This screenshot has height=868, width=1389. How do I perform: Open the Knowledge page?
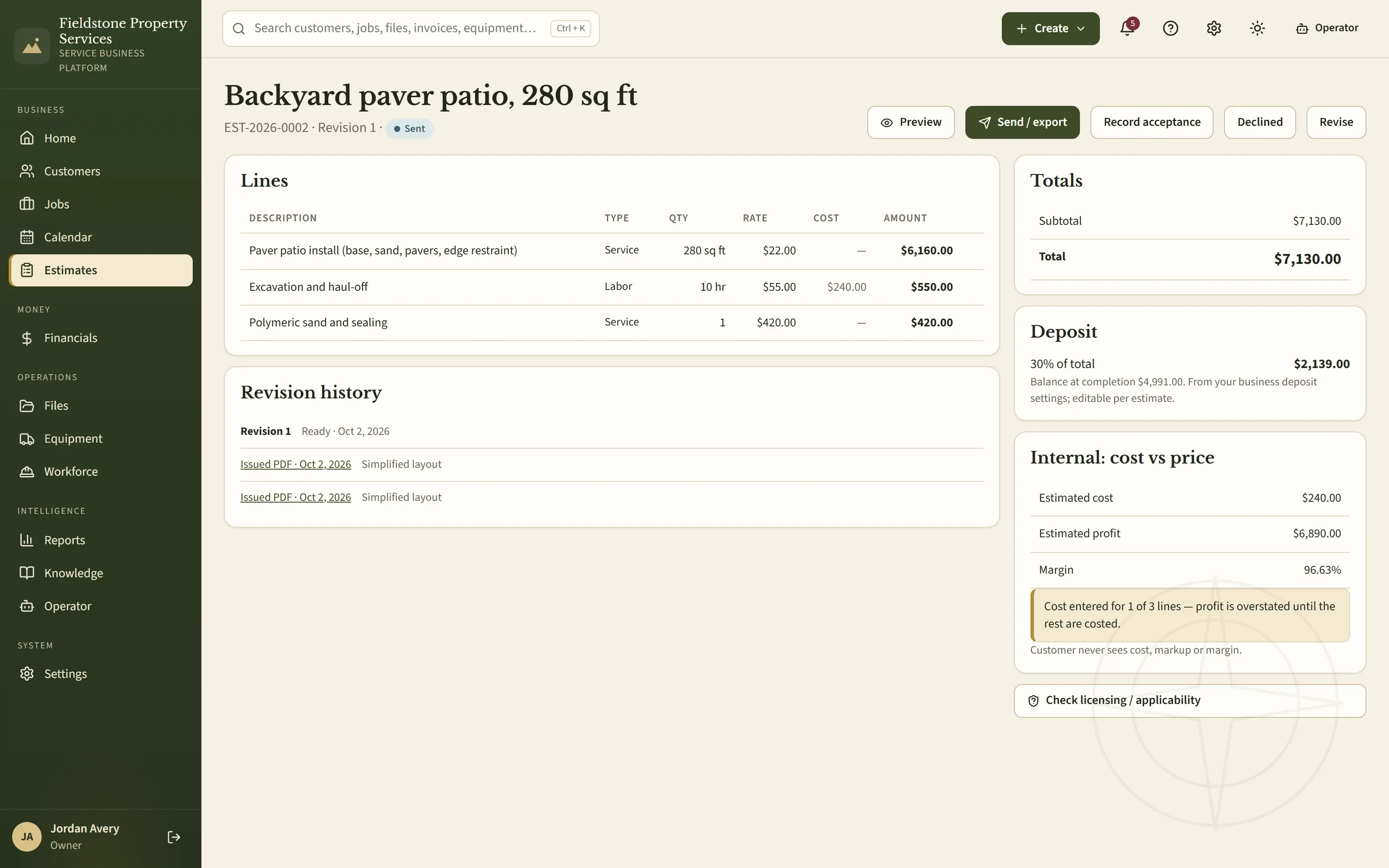pos(100,573)
